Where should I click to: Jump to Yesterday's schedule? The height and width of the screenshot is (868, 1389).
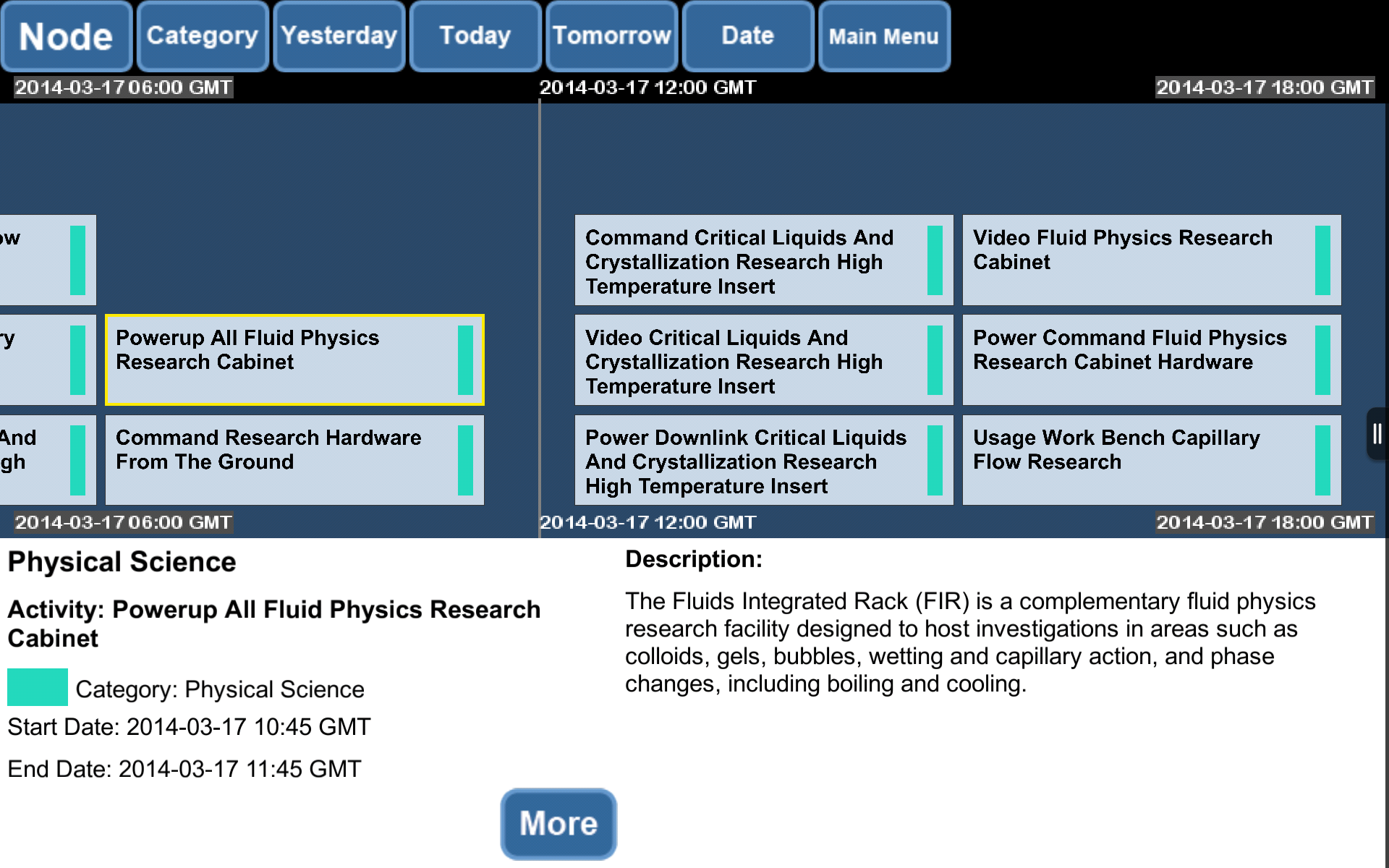(339, 36)
